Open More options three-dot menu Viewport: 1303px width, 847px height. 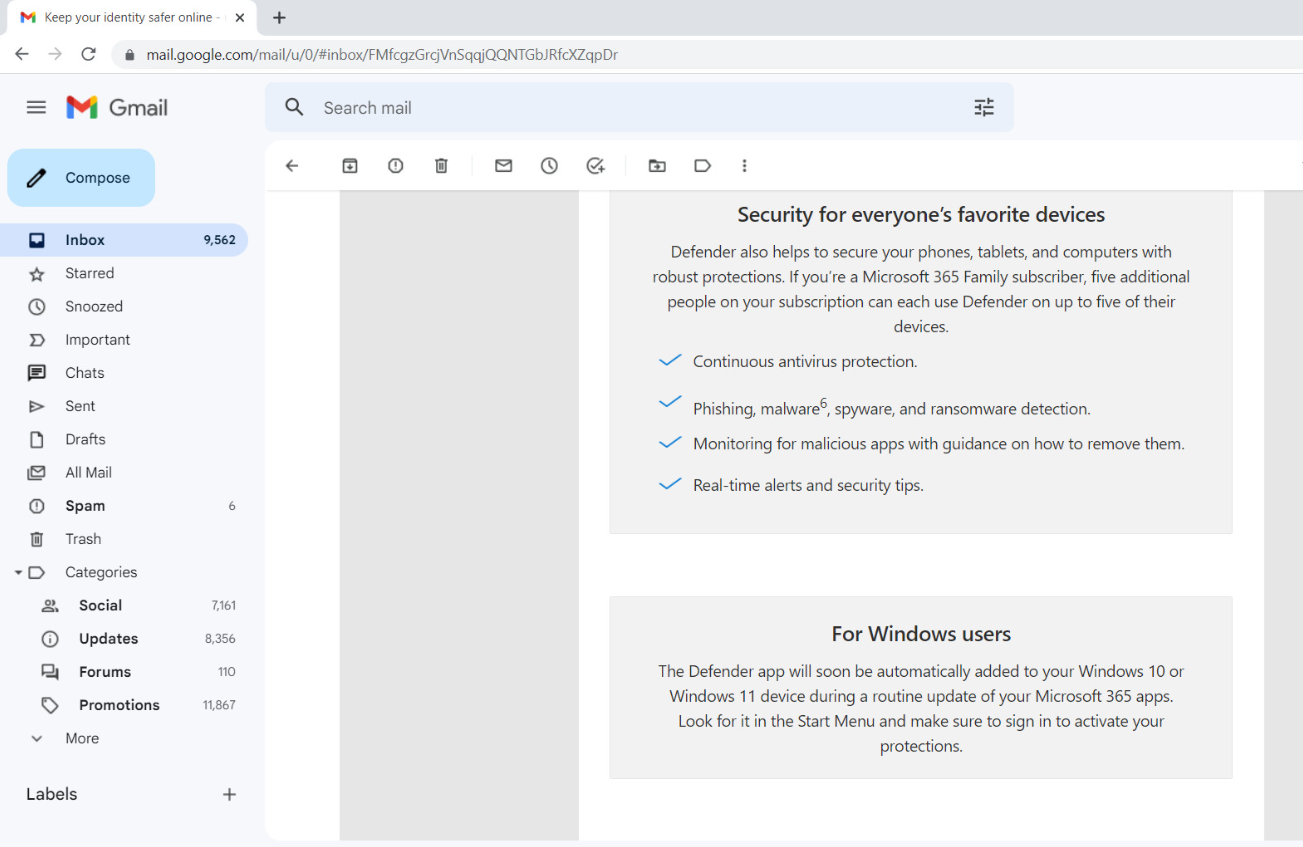pos(744,166)
